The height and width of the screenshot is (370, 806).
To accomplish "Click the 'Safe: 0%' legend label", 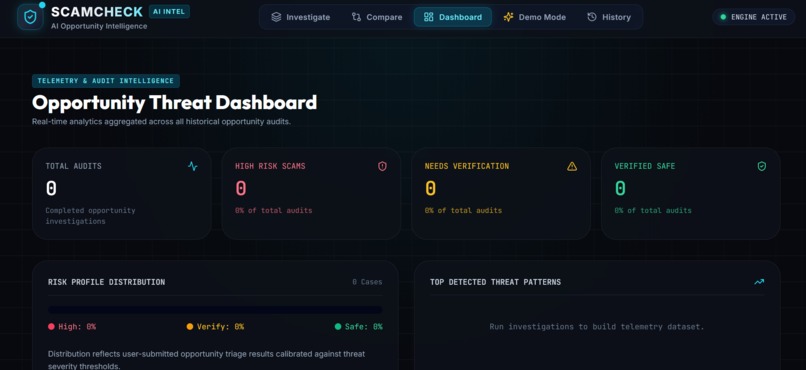I will click(363, 326).
